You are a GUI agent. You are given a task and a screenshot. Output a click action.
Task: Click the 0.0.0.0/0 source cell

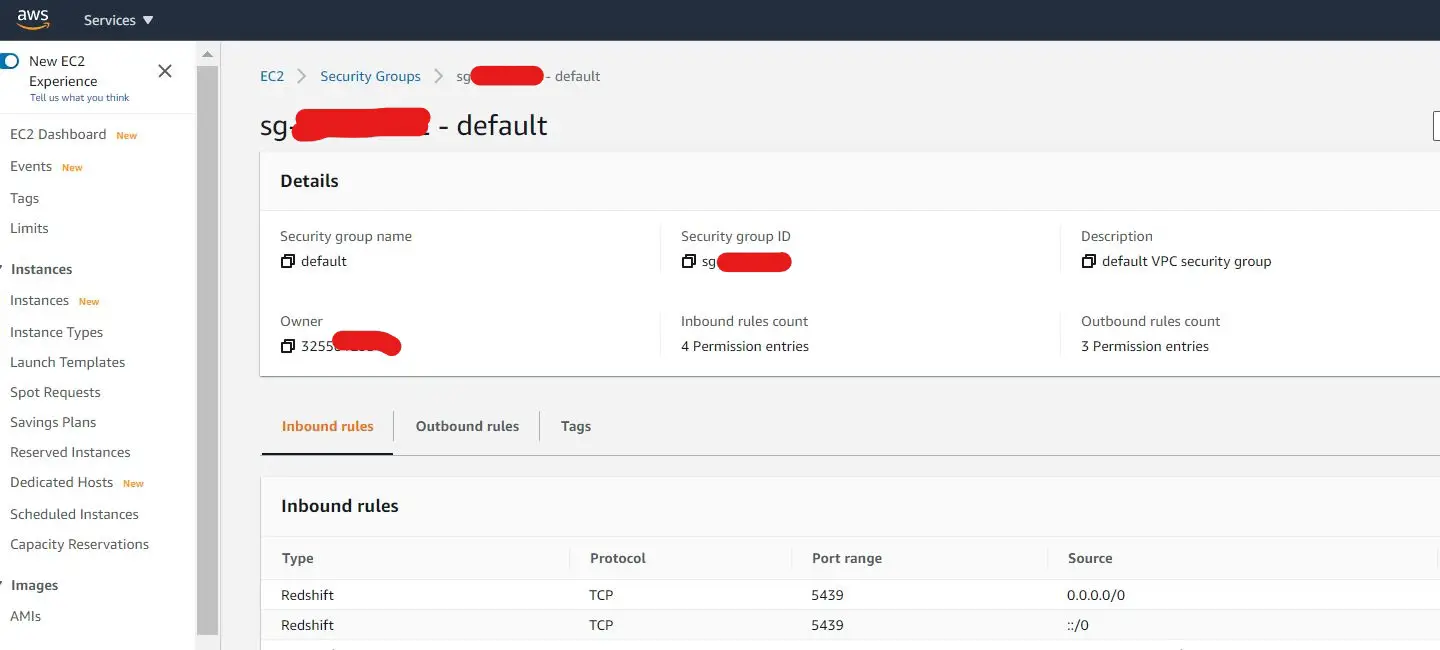coord(1096,595)
